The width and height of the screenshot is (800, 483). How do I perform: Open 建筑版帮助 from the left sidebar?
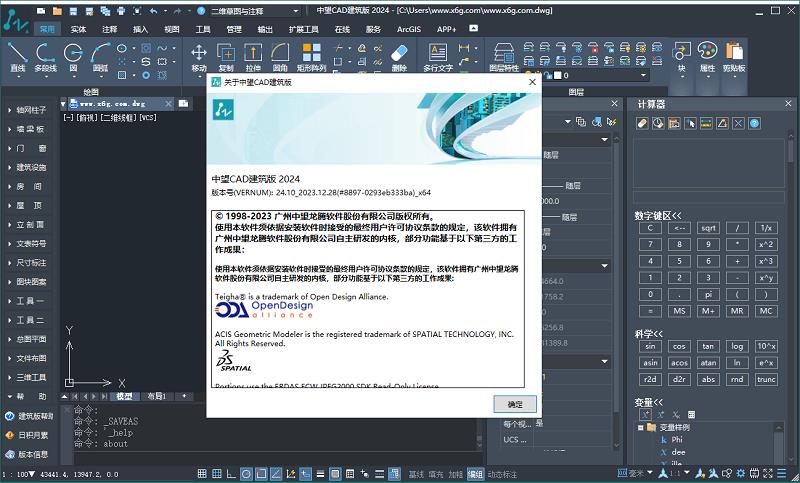coord(29,416)
